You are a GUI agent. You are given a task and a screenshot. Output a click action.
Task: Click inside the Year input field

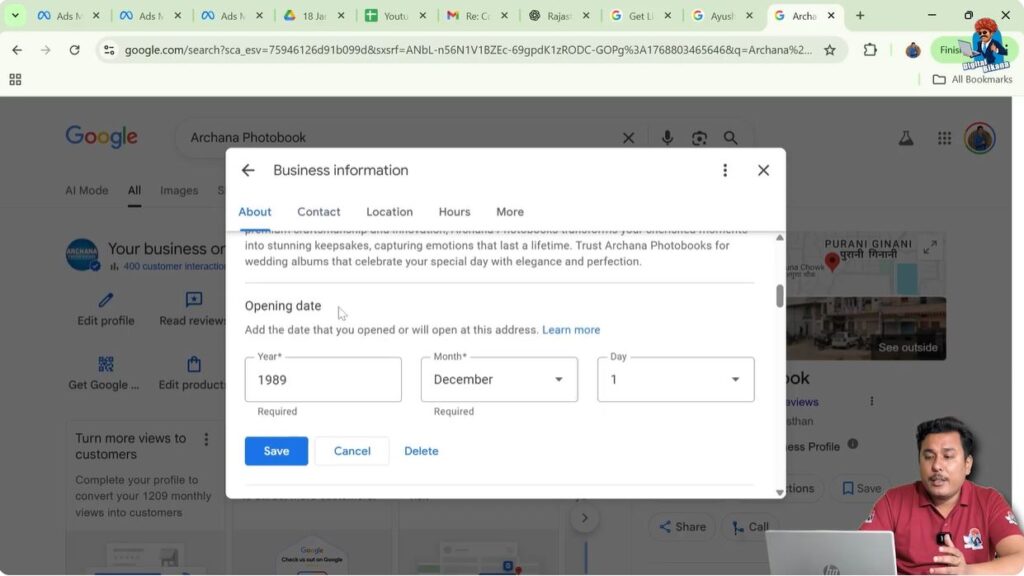(x=320, y=379)
